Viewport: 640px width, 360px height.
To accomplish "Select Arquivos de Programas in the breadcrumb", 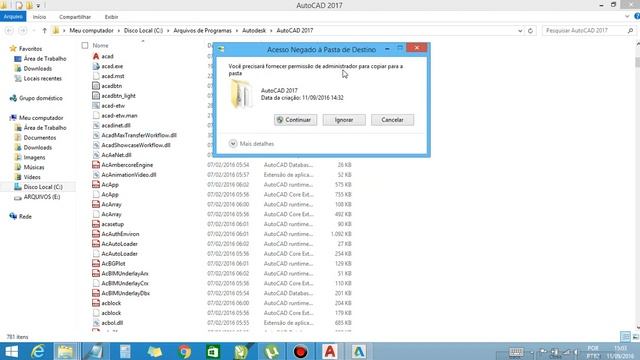I will point(202,31).
